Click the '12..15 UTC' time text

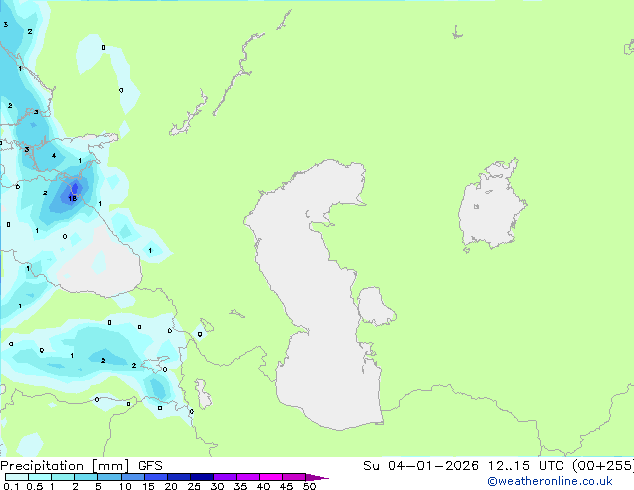pos(525,466)
